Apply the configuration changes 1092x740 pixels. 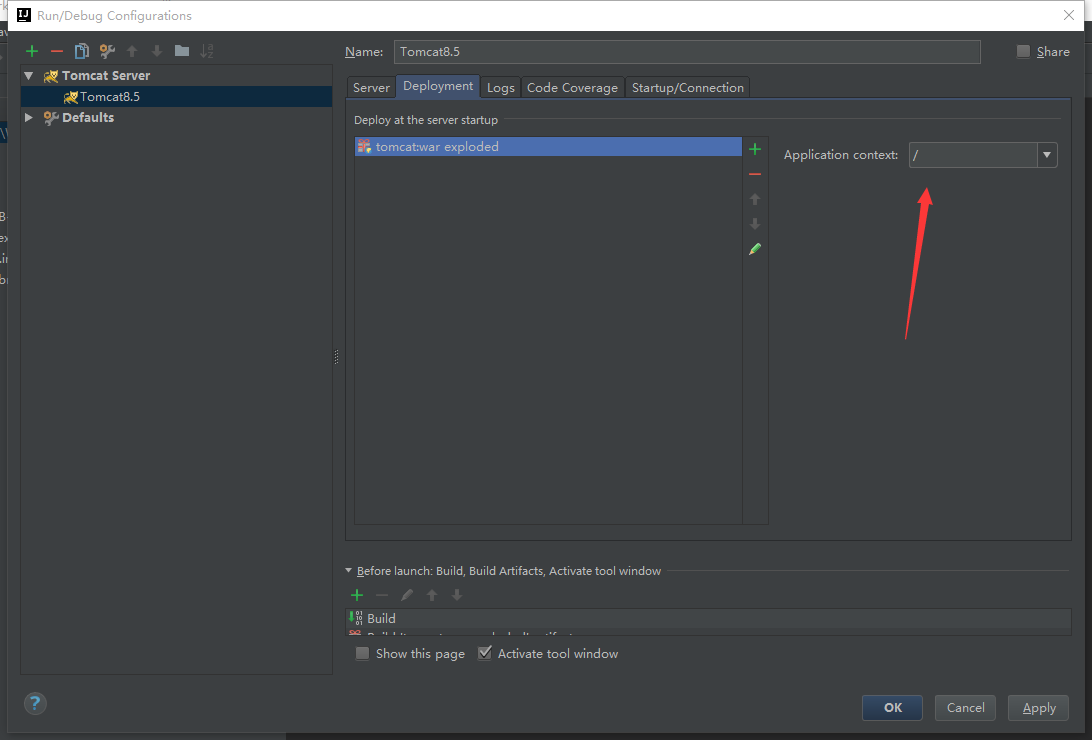1039,708
